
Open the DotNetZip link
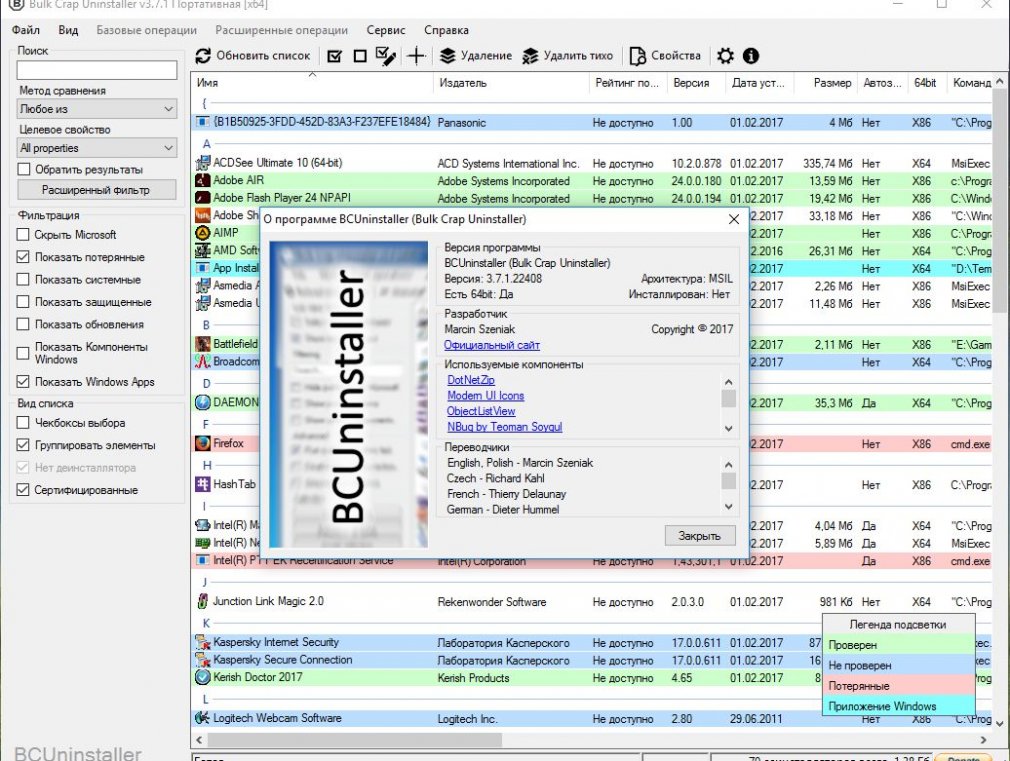tap(471, 380)
